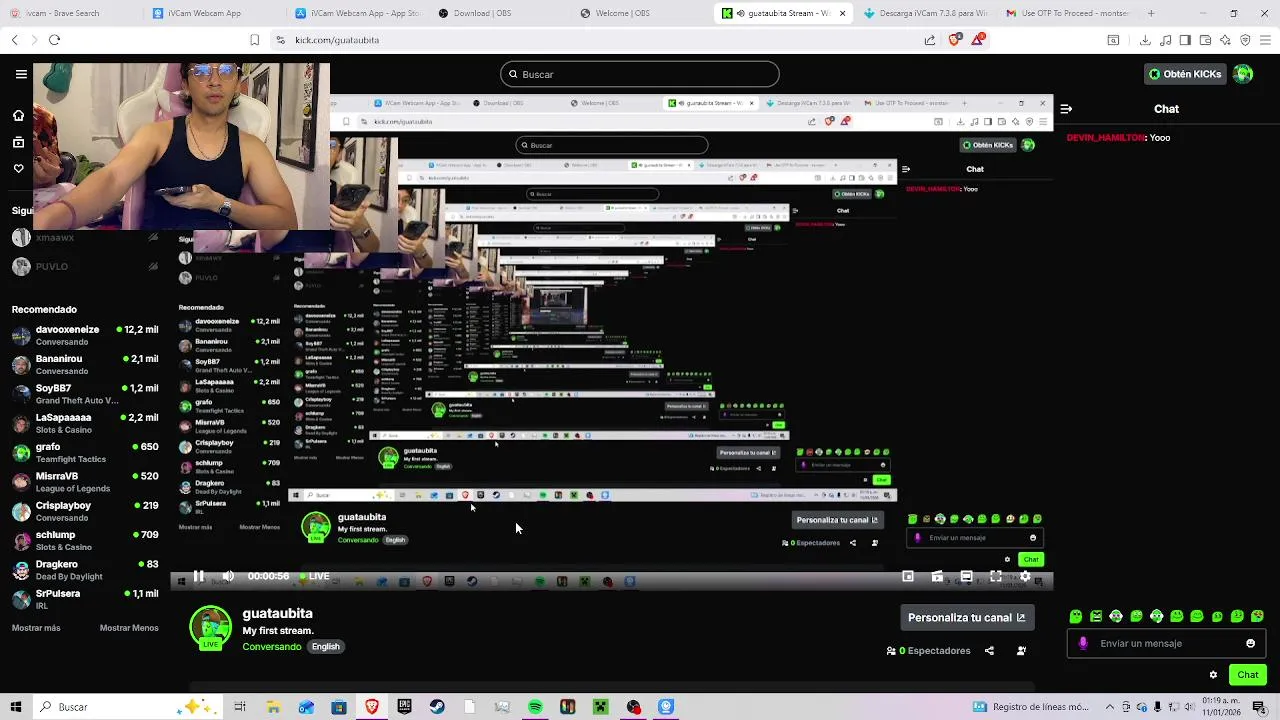Screen dimensions: 1280x720
Task: Open Dragkero recommended channel
Action: click(x=85, y=570)
